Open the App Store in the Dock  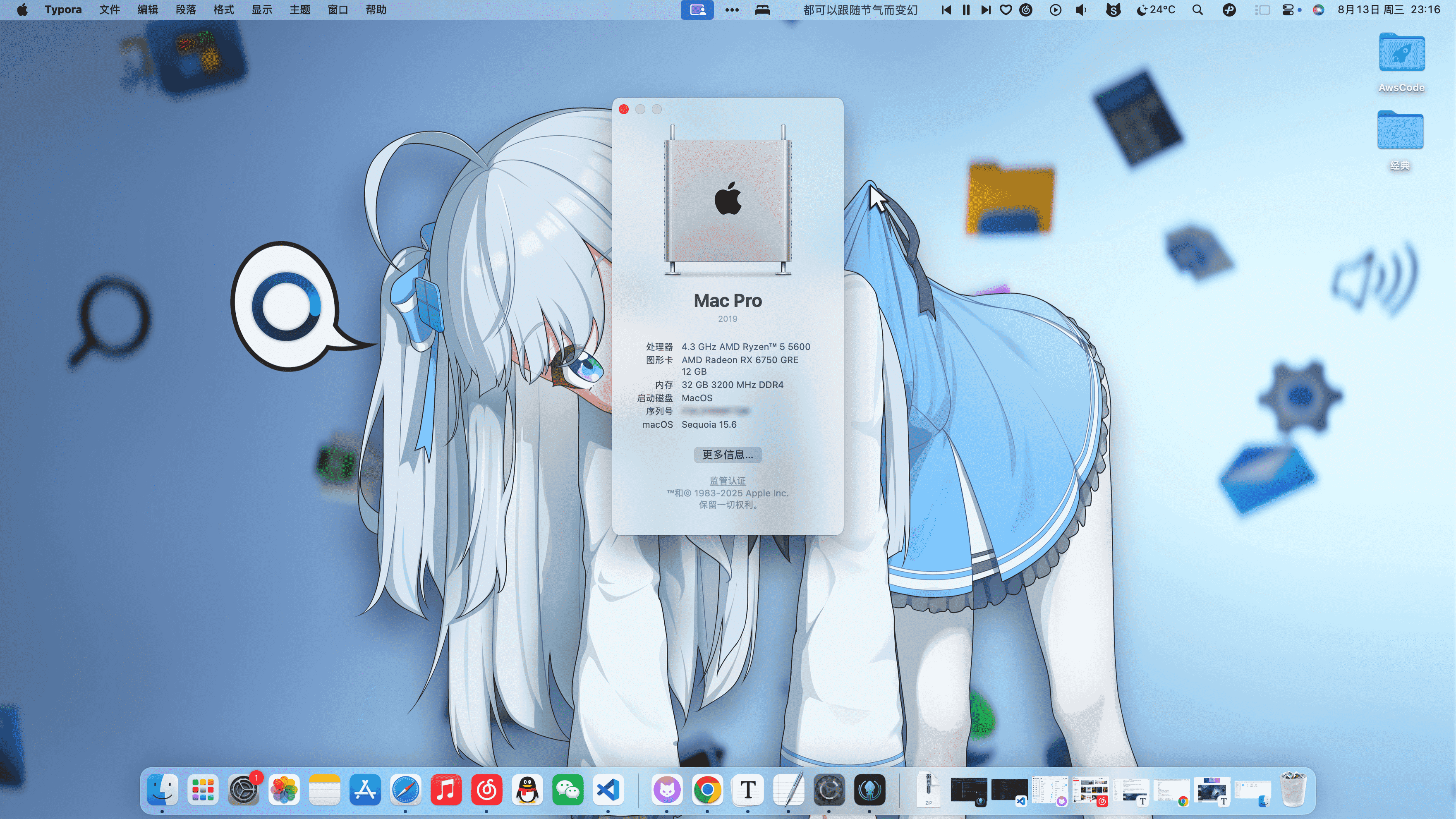tap(365, 790)
